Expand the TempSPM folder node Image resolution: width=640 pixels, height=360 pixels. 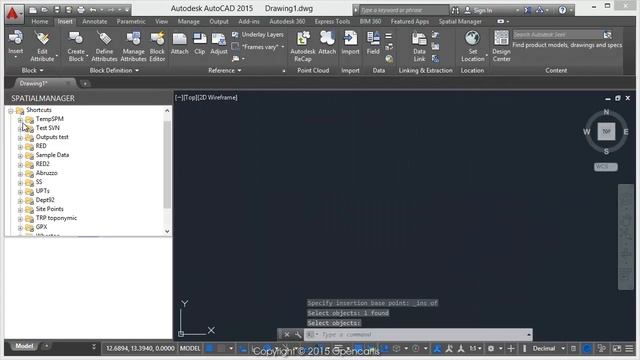pos(20,119)
